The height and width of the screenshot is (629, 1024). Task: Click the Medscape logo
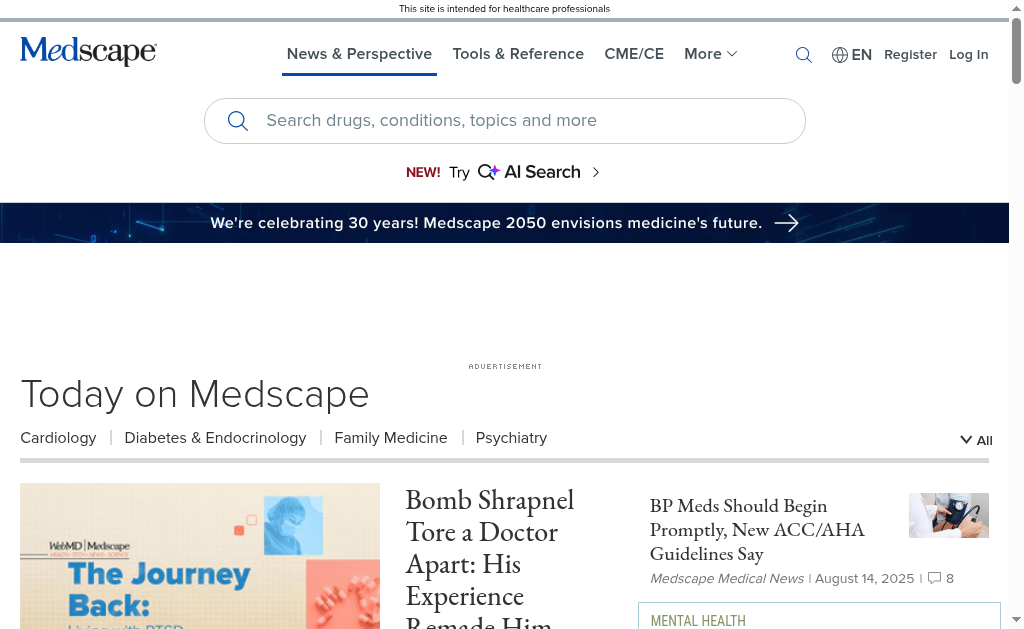[x=88, y=51]
